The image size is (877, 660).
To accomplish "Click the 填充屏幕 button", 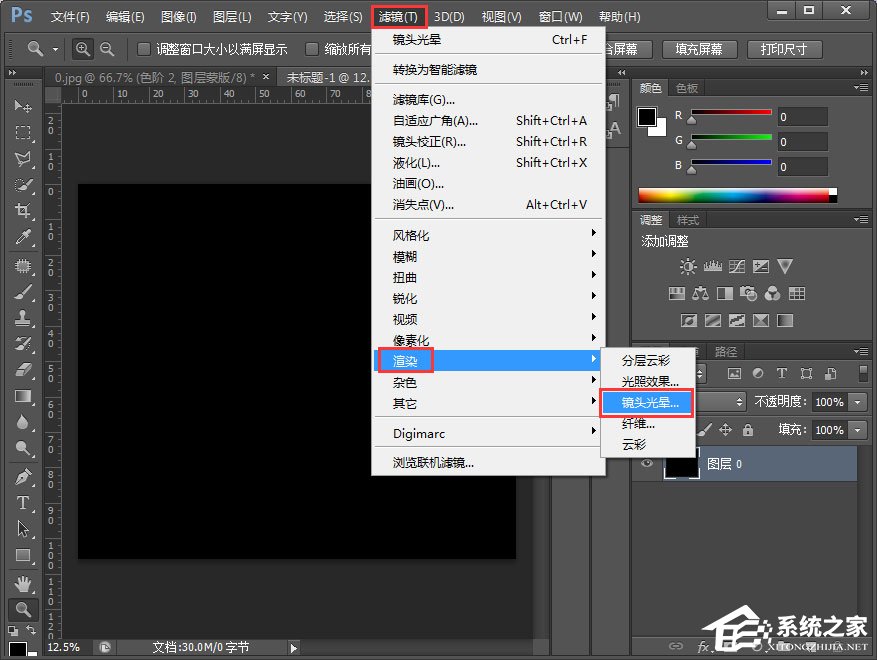I will pos(699,49).
